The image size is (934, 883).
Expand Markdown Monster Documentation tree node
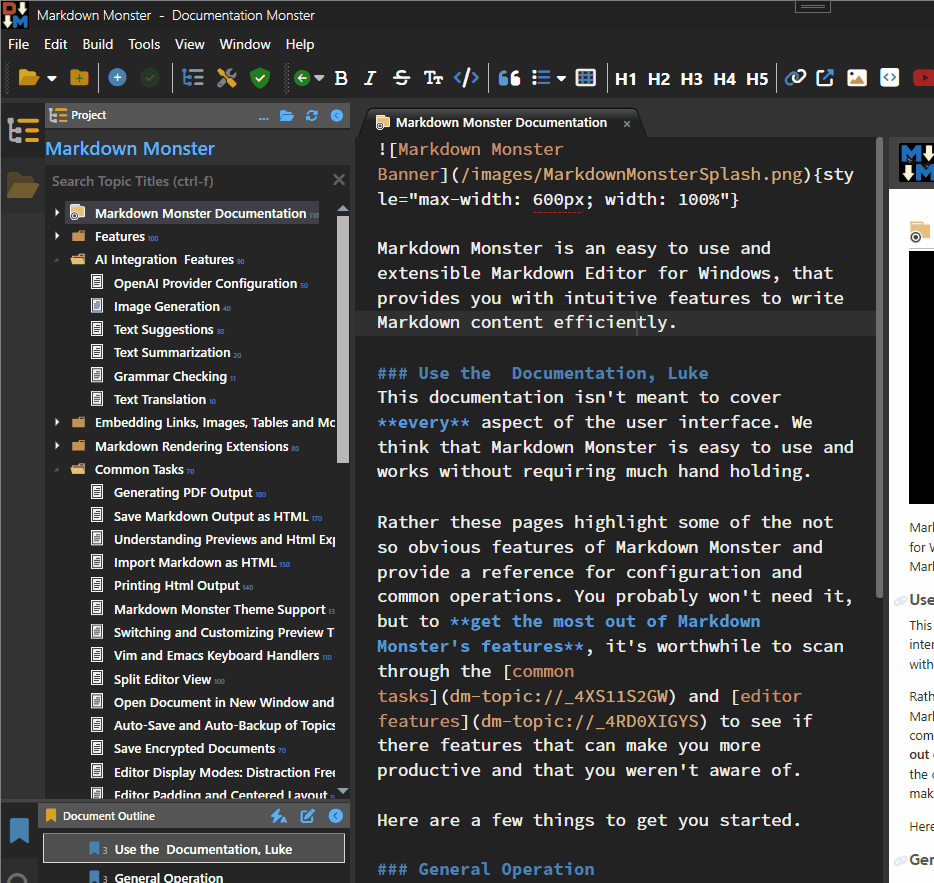point(57,213)
